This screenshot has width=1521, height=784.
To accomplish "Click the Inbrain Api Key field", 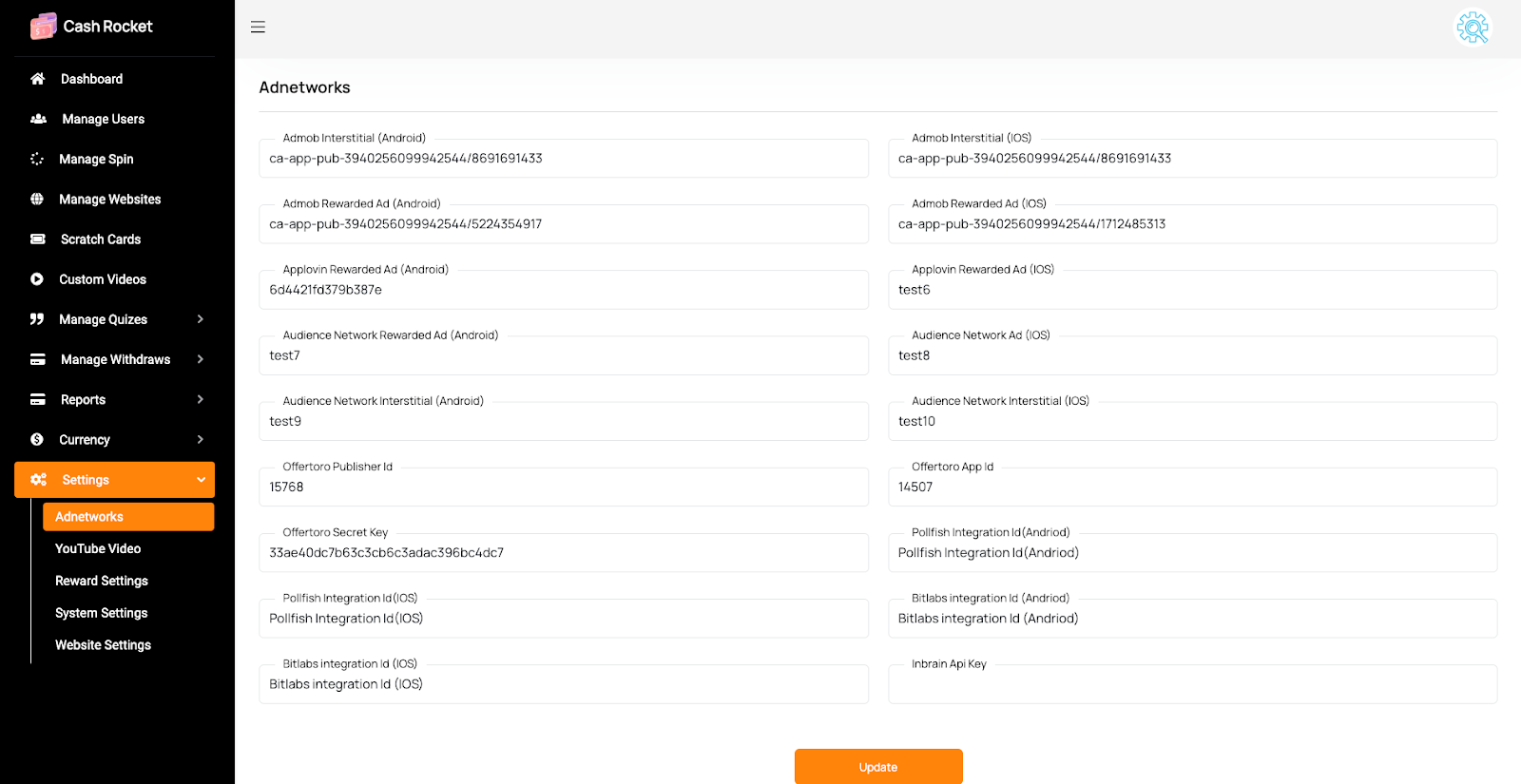I will 1192,685.
